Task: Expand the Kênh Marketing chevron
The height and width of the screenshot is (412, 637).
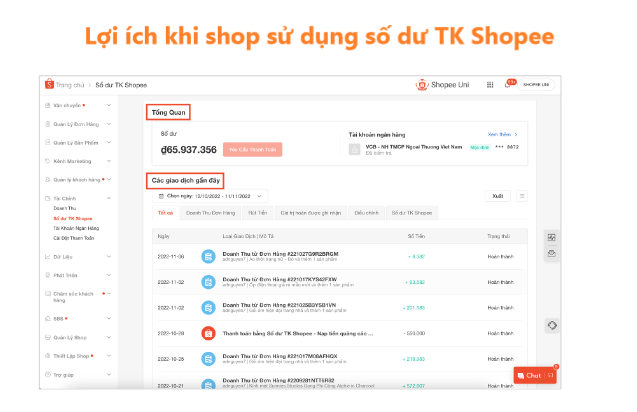Action: (x=109, y=161)
